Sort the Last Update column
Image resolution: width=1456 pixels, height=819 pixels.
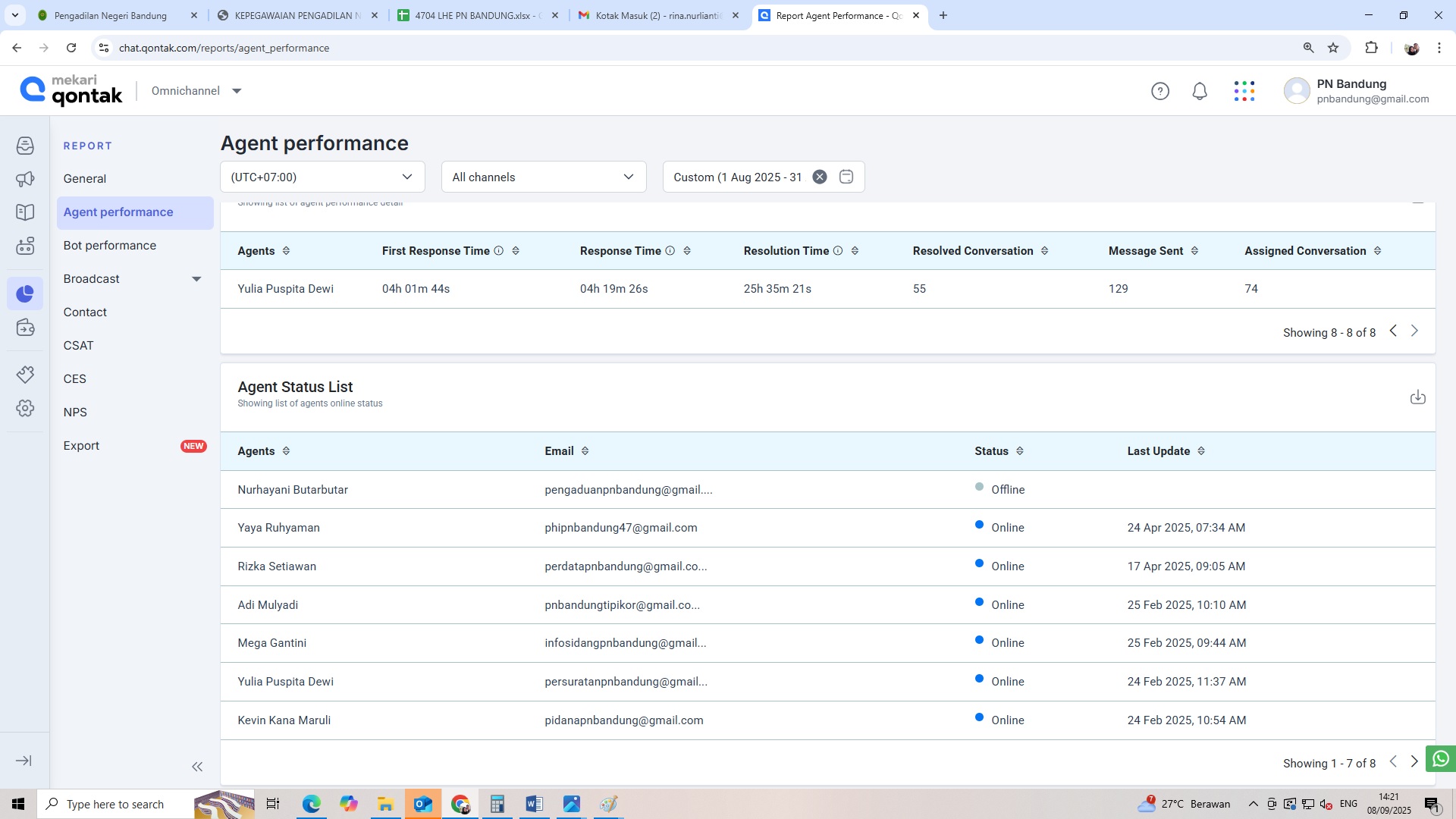(x=1201, y=451)
